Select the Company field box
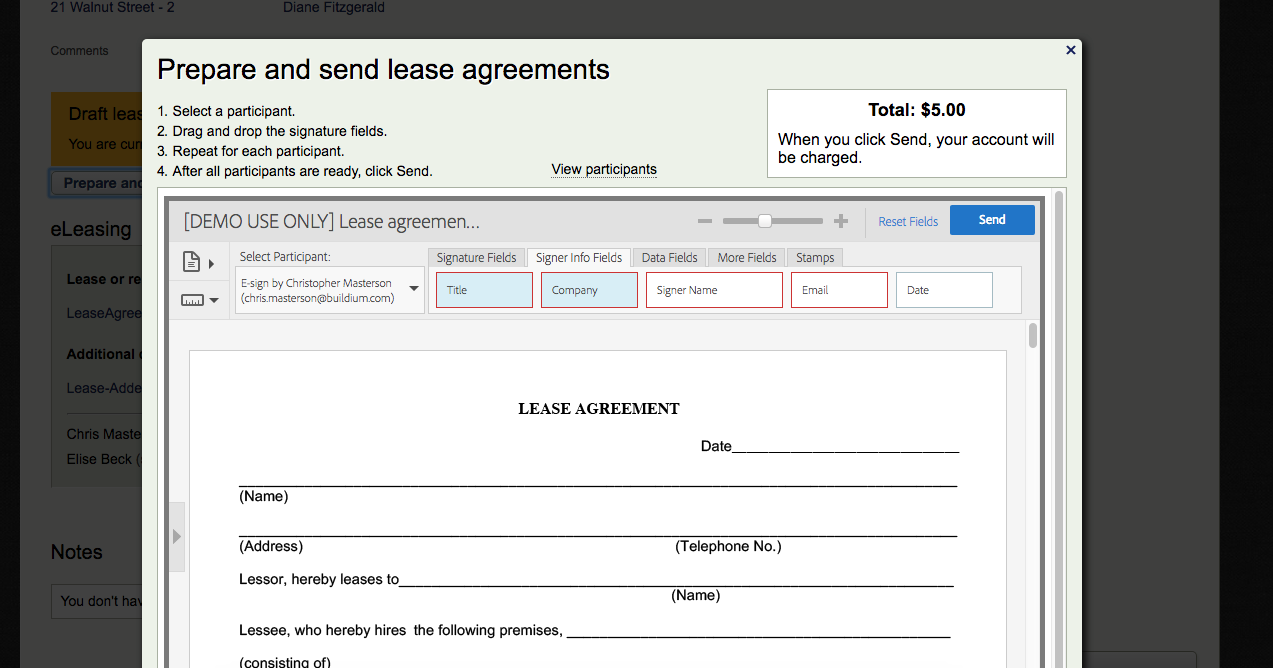 click(x=589, y=290)
